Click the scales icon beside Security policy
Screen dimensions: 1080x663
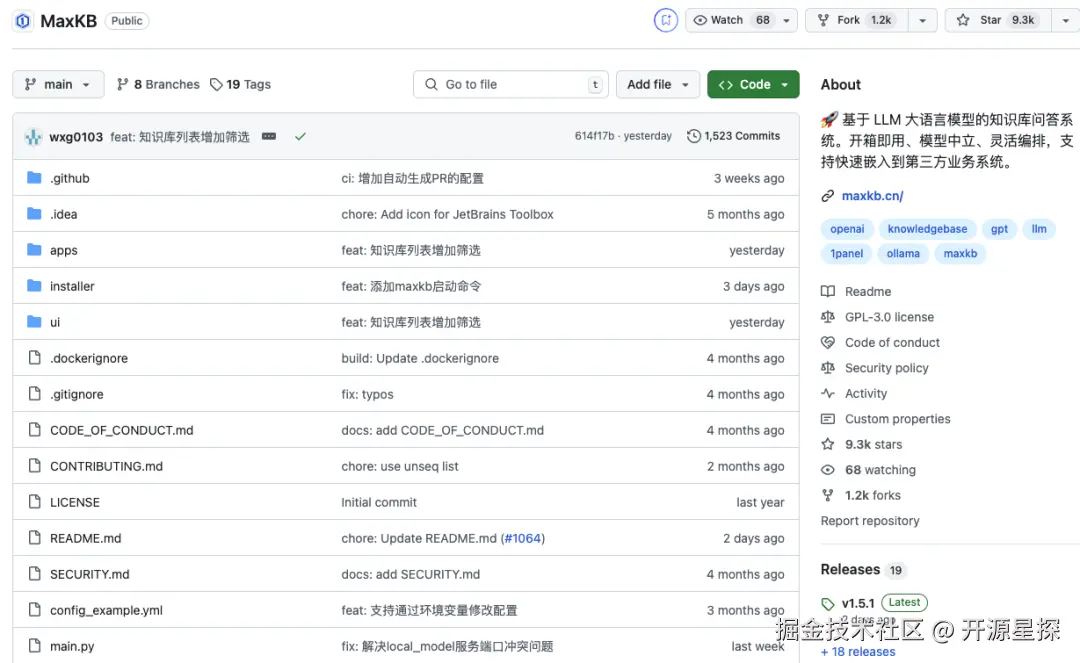point(828,368)
